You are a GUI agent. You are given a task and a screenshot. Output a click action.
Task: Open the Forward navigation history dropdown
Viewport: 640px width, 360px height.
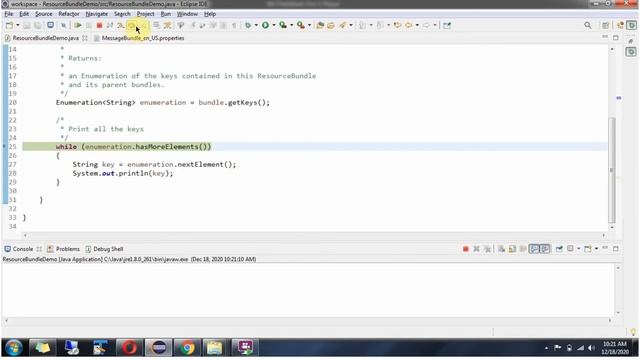(x=435, y=25)
